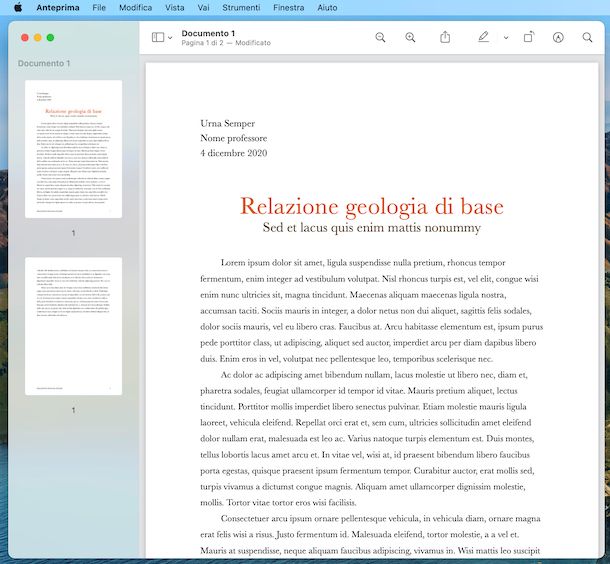
Task: Open the Vista menu
Action: 175,7
